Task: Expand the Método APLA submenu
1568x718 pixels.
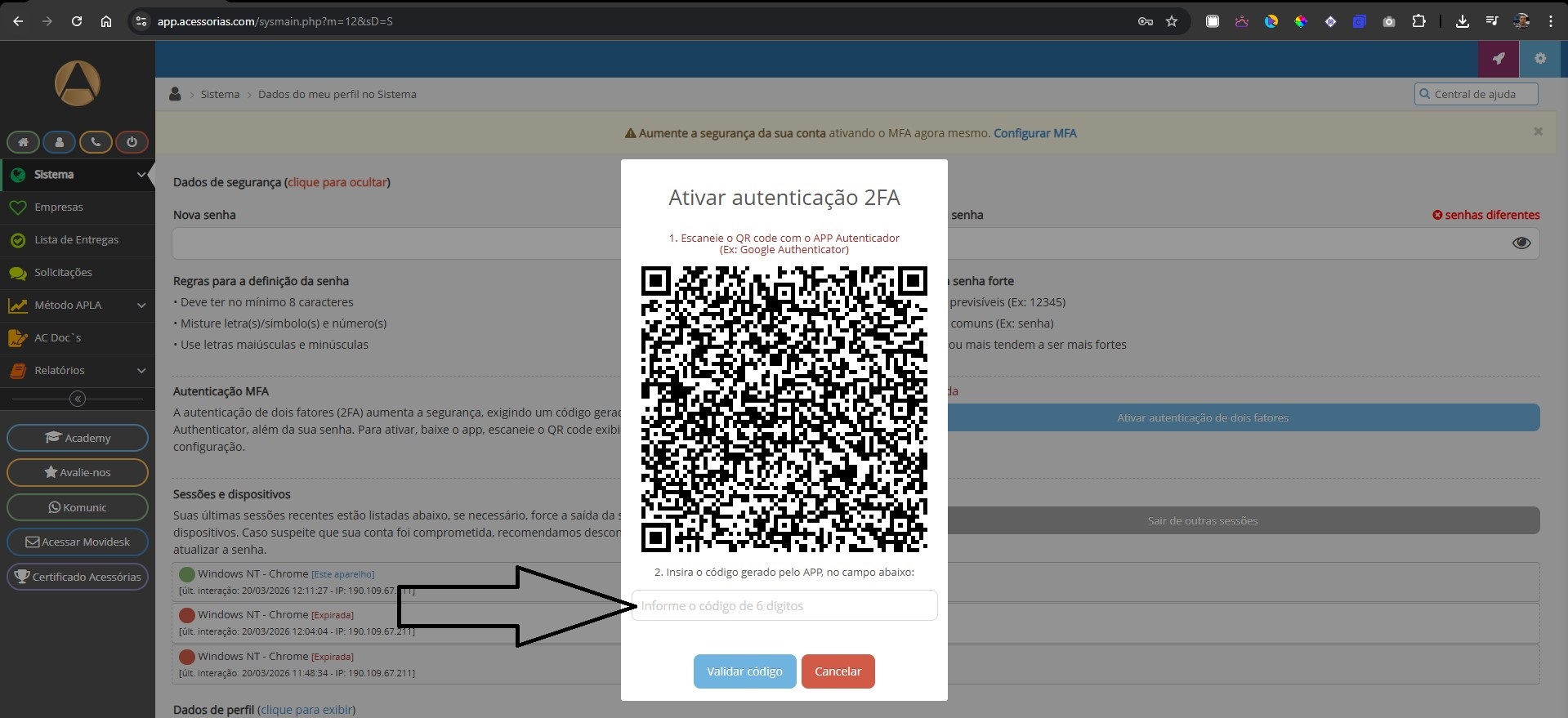Action: pos(141,305)
